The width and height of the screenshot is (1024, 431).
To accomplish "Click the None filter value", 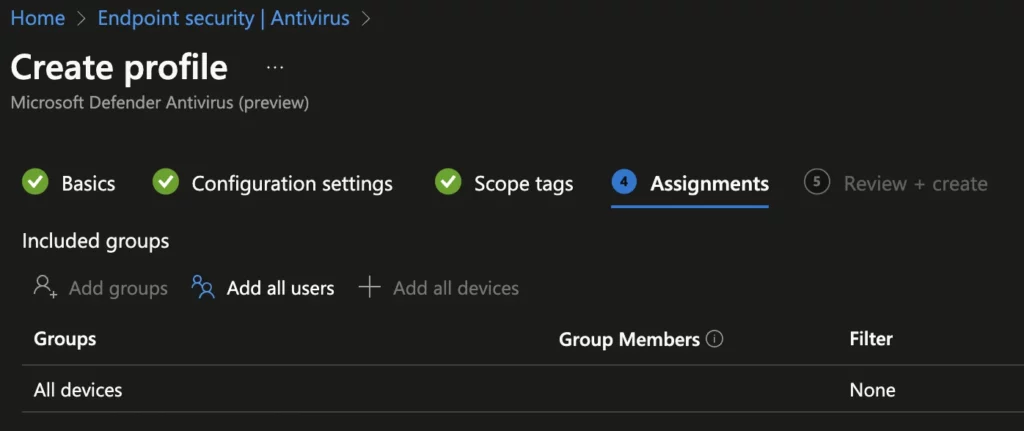I will pyautogui.click(x=872, y=391).
